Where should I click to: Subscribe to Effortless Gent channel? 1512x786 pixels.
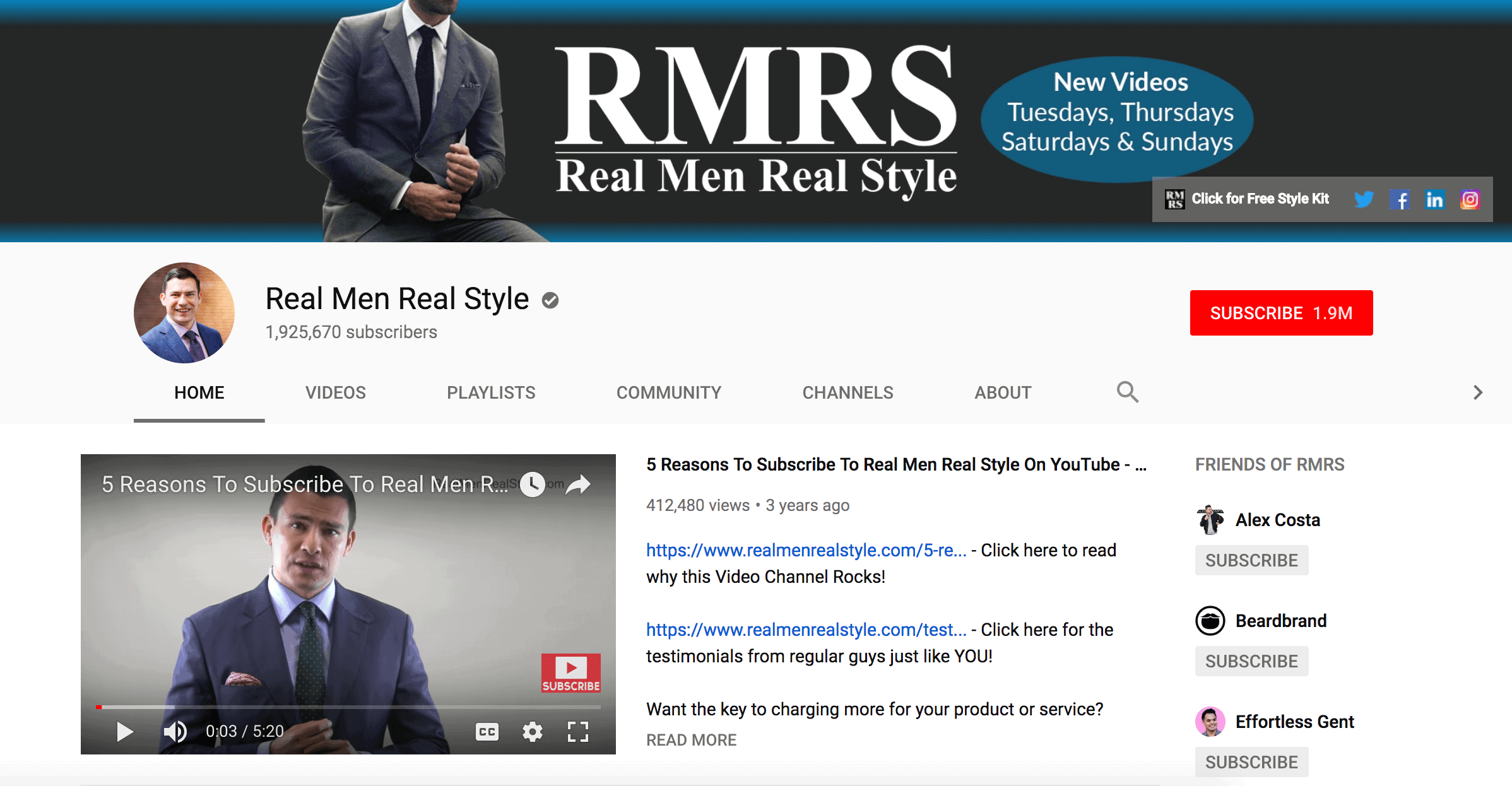coord(1251,762)
